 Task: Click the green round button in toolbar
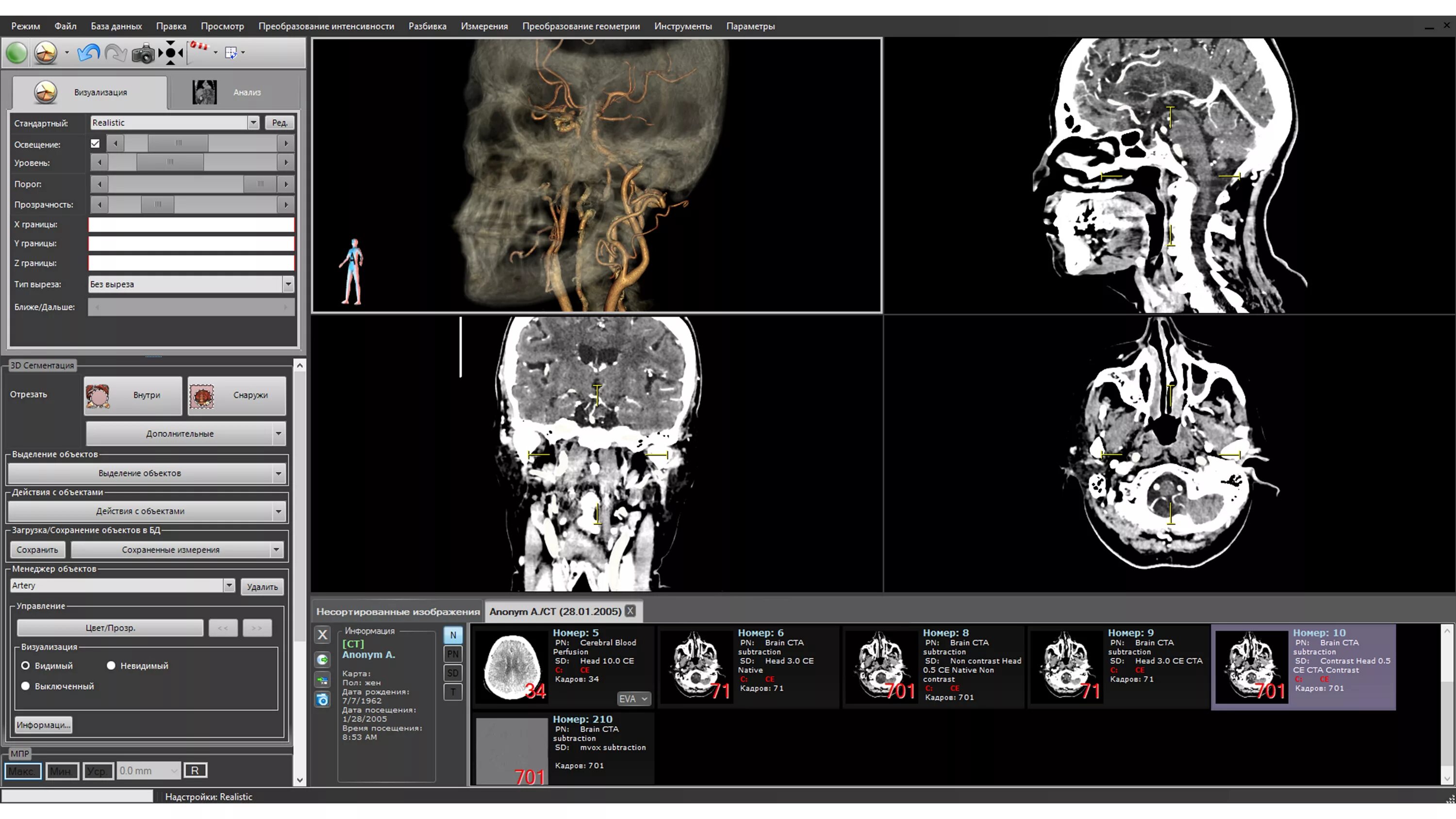pyautogui.click(x=17, y=53)
